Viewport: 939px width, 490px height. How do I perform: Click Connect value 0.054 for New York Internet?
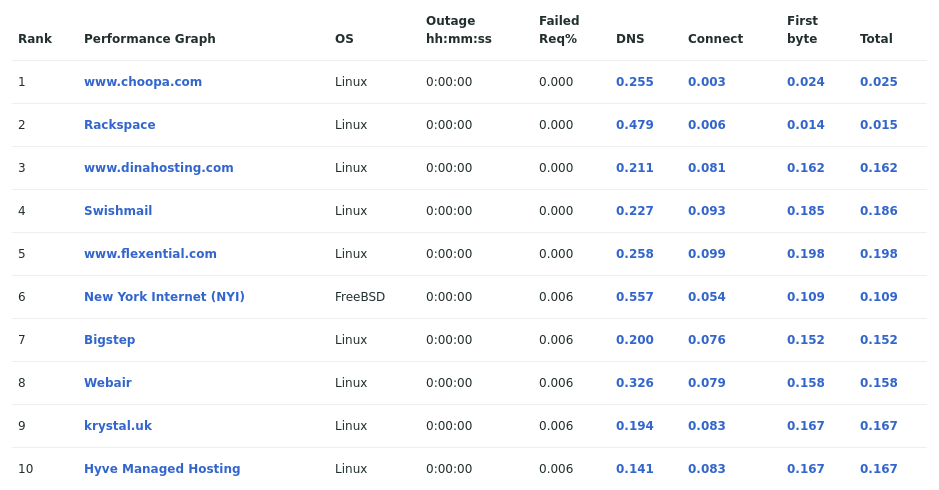pyautogui.click(x=707, y=297)
